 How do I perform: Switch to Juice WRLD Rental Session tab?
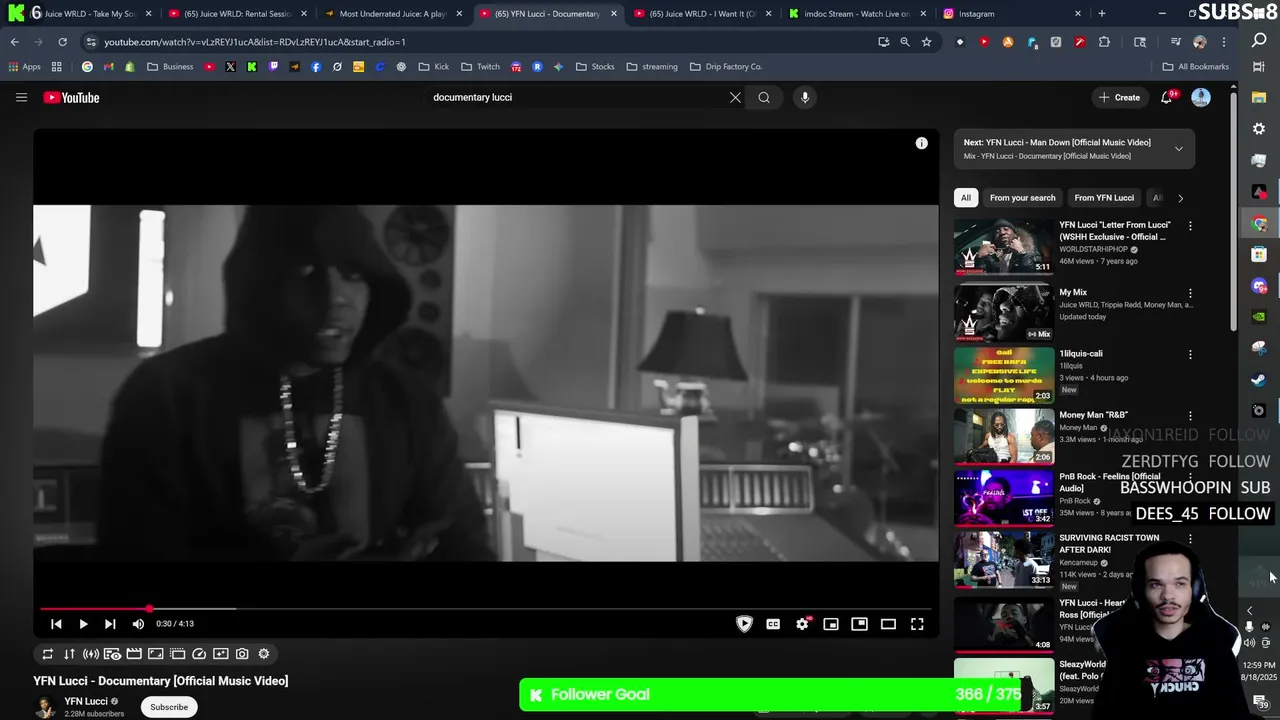pos(238,14)
